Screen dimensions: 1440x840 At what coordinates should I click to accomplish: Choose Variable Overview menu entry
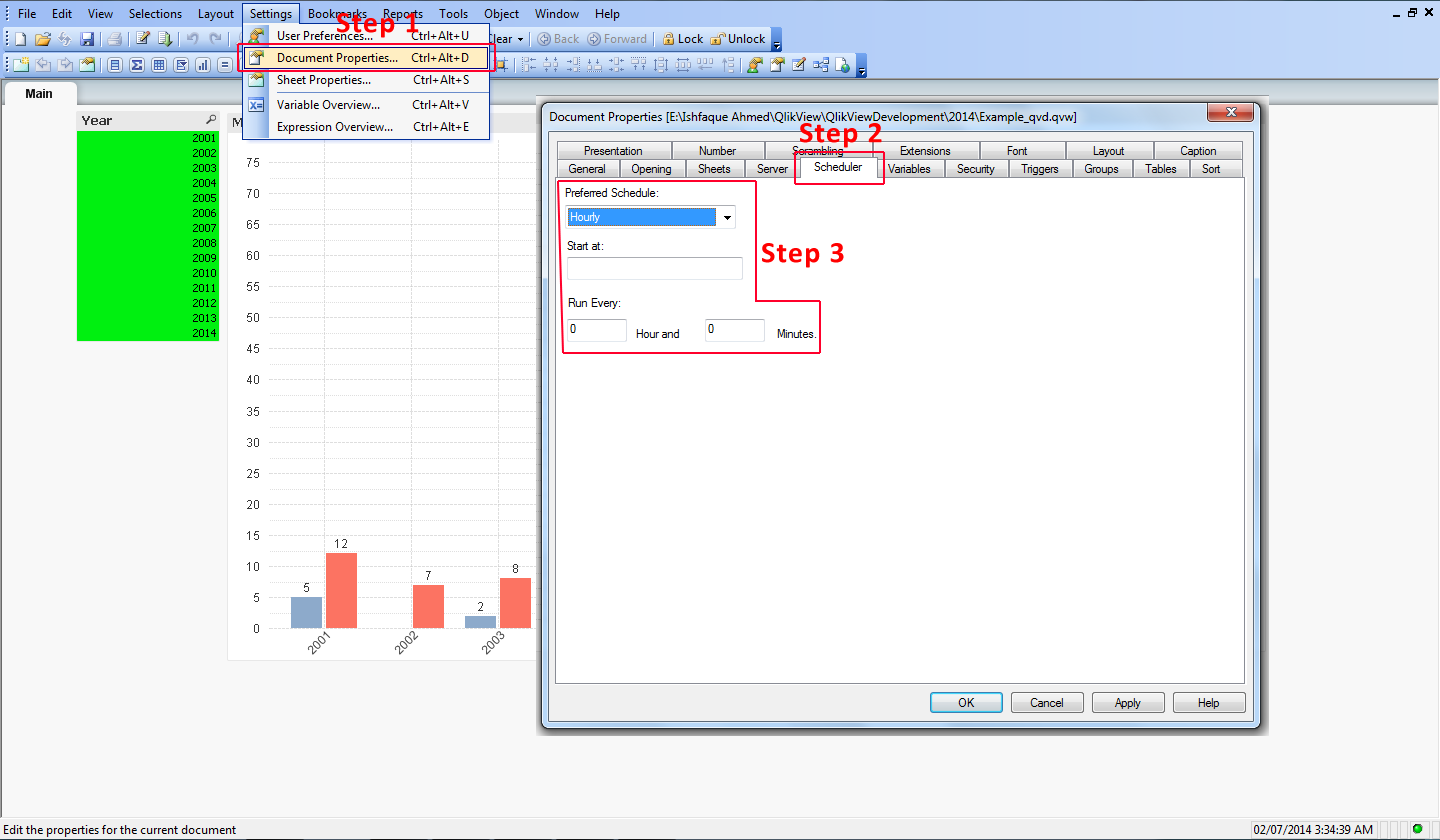pos(366,104)
